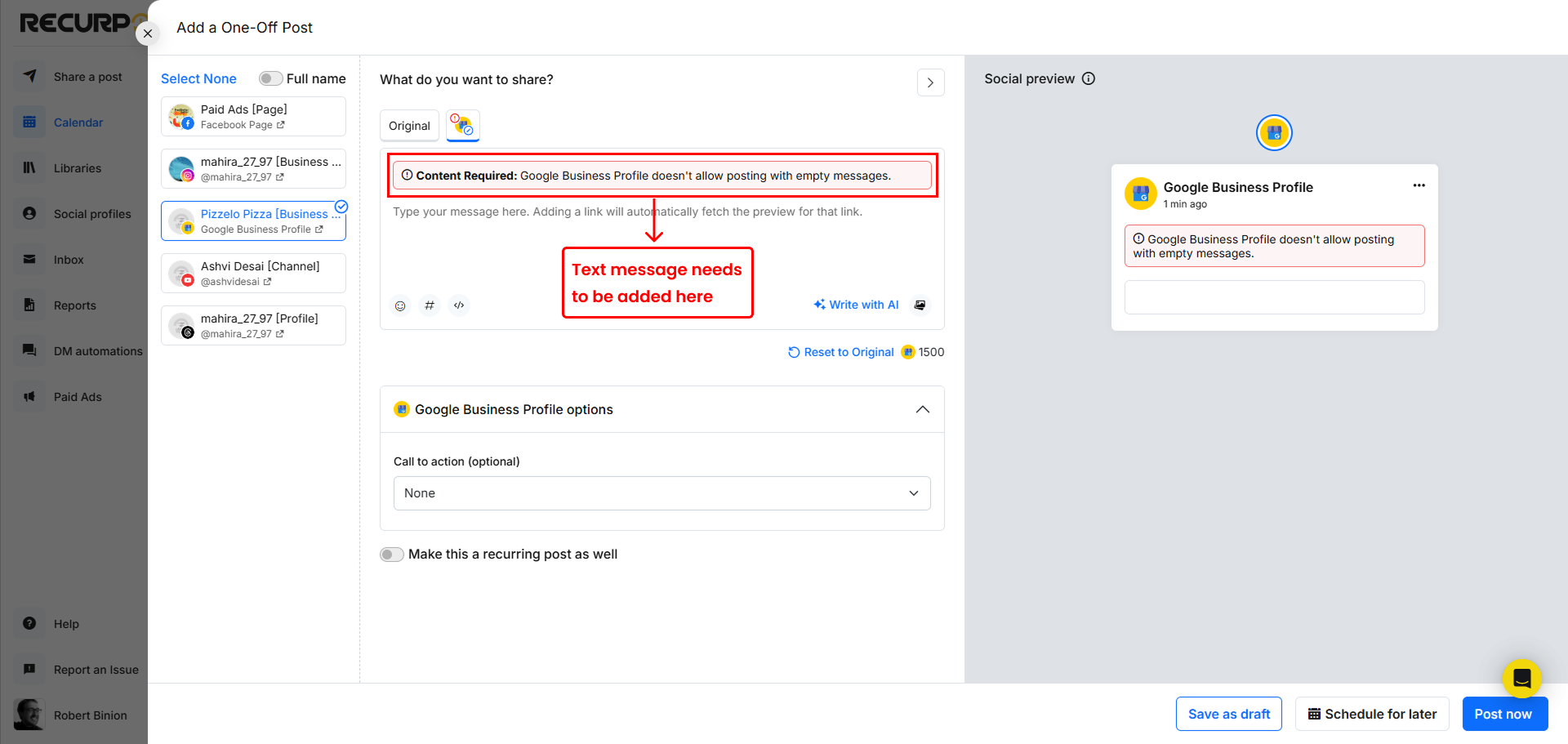The width and height of the screenshot is (1568, 744).
Task: Insert a hashtag with # icon
Action: pos(430,305)
